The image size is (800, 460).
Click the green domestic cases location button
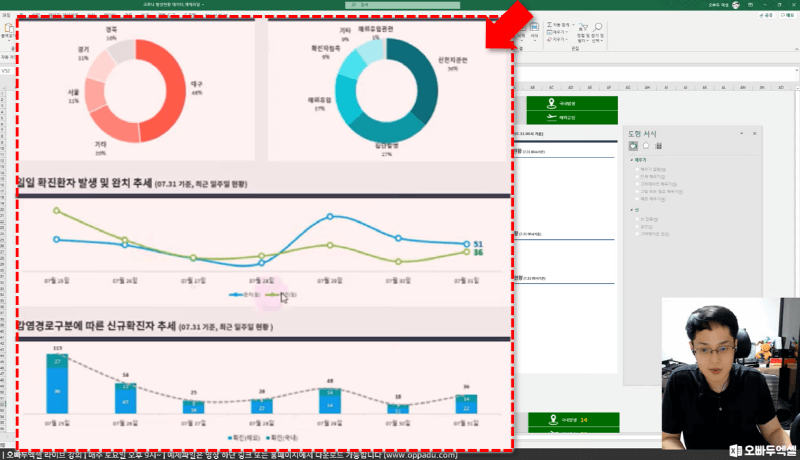[565, 103]
